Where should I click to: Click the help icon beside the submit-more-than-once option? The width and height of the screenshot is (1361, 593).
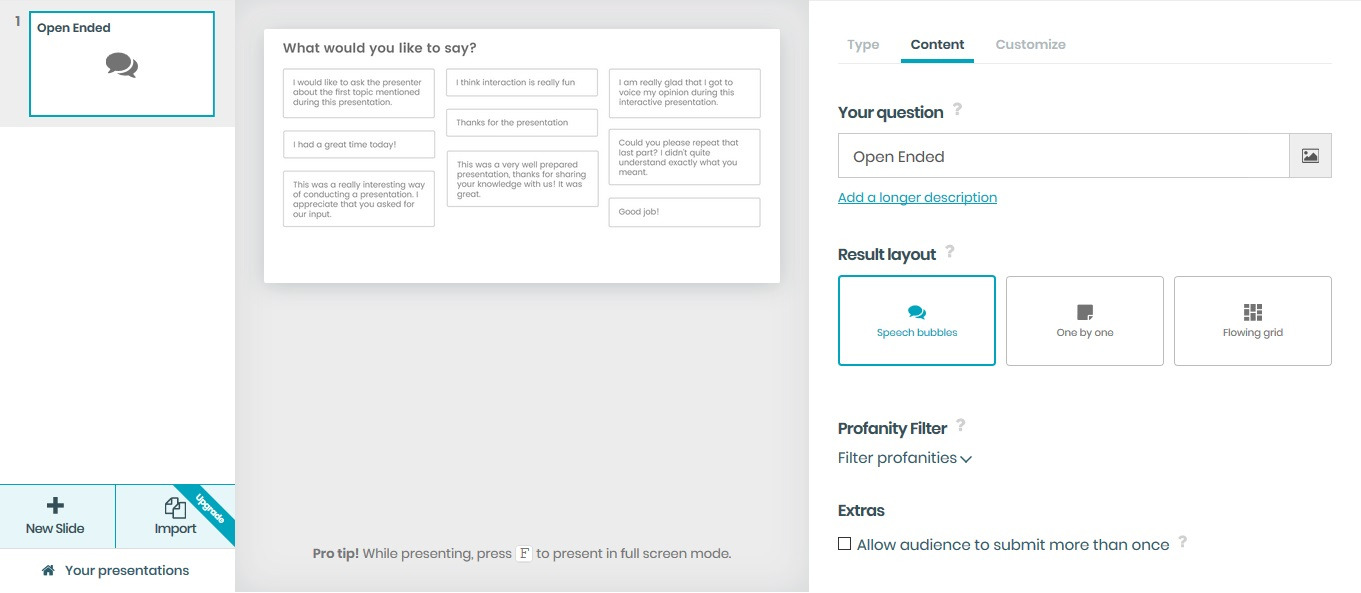(x=1183, y=543)
